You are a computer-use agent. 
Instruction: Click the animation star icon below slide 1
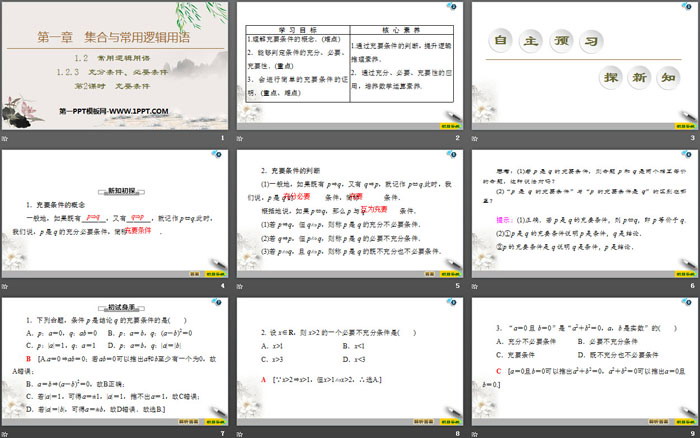[6, 138]
